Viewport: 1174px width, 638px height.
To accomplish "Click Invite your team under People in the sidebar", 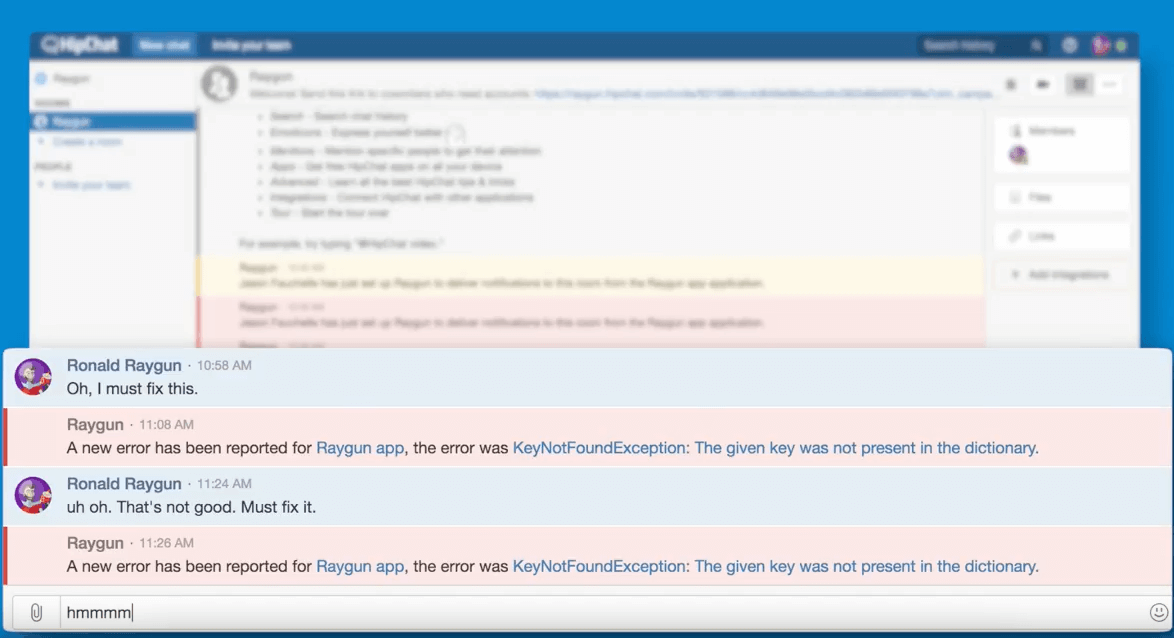I will 91,185.
